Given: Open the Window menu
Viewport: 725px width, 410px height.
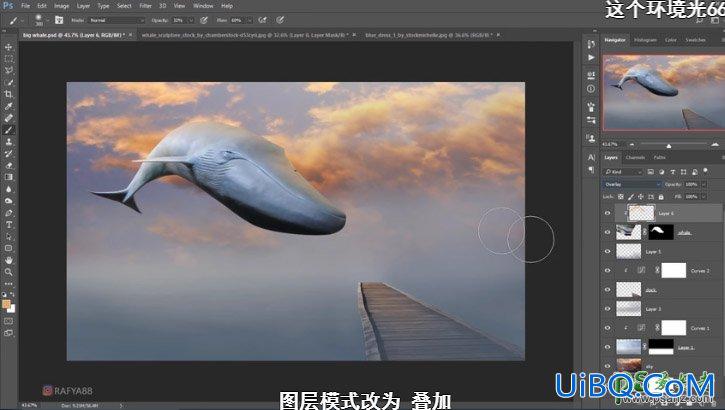Looking at the screenshot, I should pyautogui.click(x=203, y=6).
